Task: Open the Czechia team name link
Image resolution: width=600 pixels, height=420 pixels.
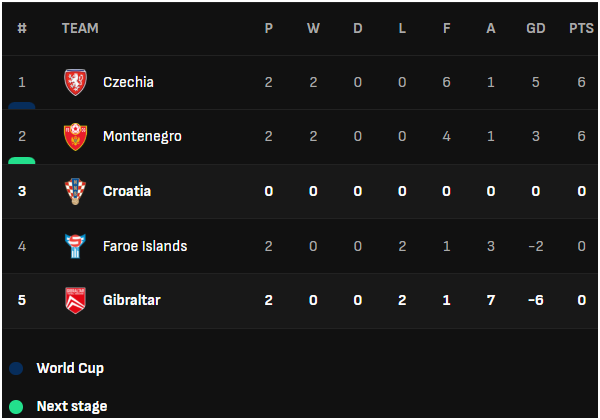Action: click(128, 82)
